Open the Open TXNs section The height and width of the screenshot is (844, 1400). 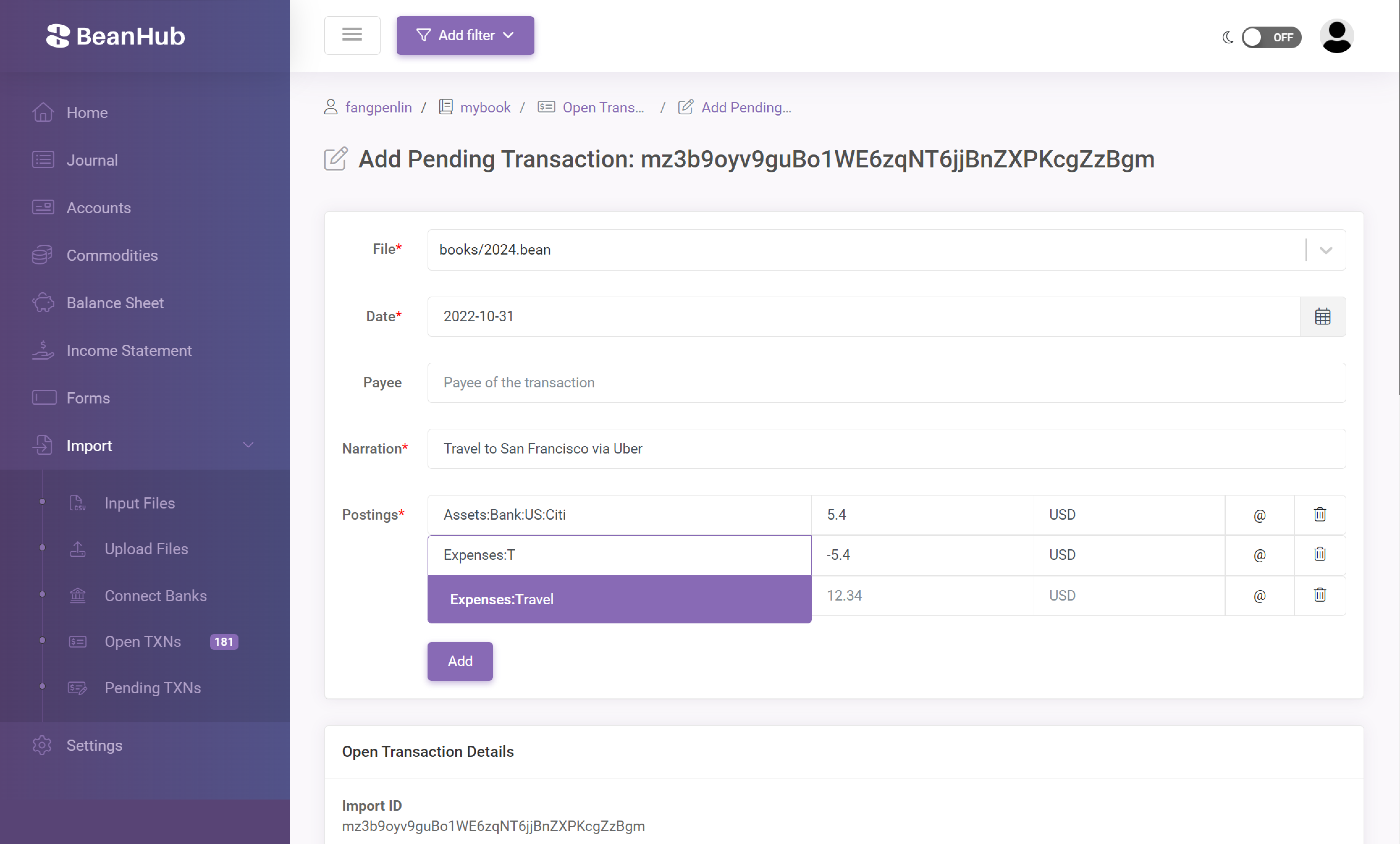pyautogui.click(x=143, y=641)
